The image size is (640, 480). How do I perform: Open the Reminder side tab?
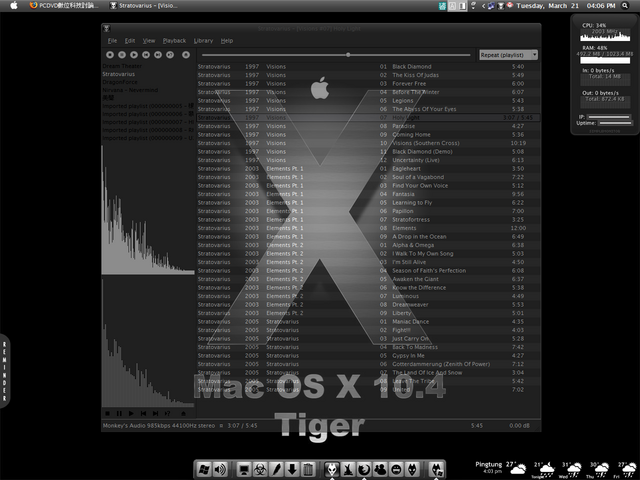[x=4, y=370]
